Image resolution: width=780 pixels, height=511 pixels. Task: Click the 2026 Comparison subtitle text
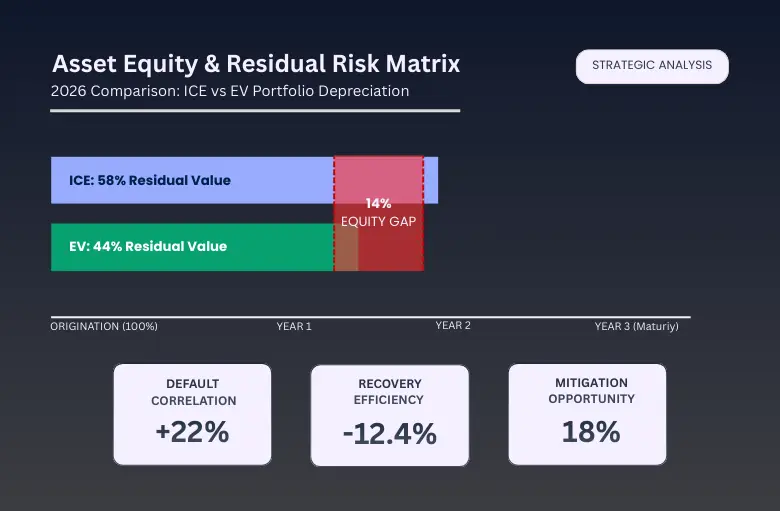[230, 91]
